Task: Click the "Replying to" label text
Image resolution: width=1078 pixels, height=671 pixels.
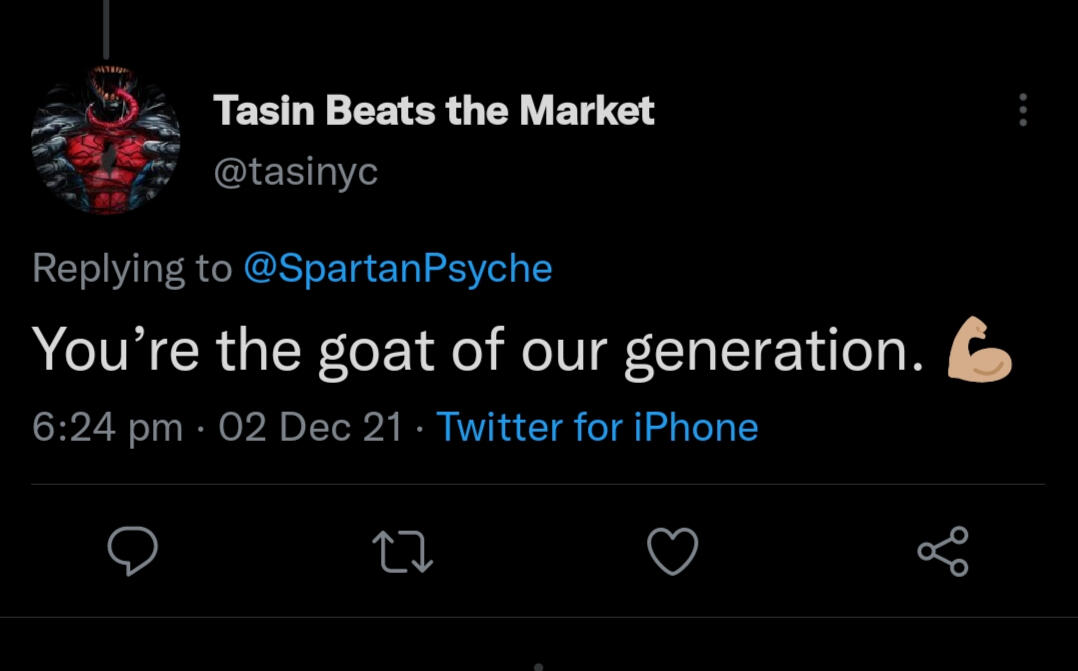Action: pos(131,268)
